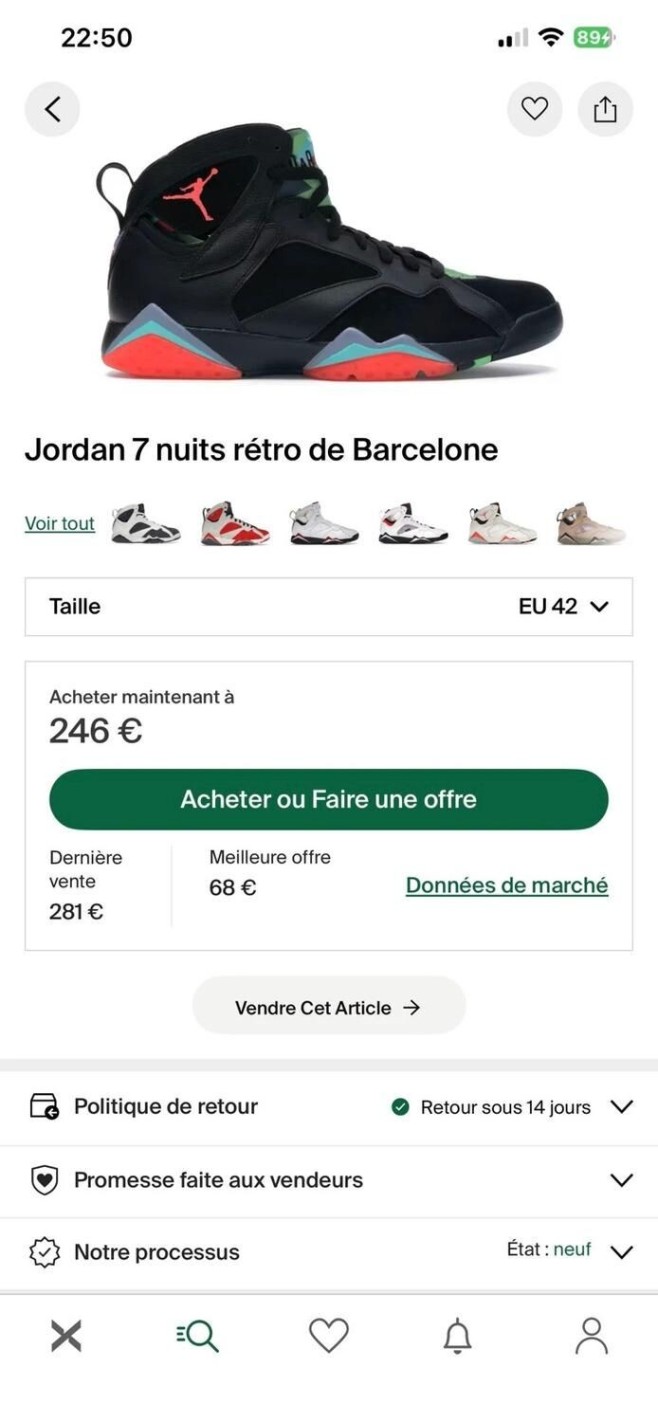Open the StockX home X icon
Viewport: 658px width, 1422px height.
coord(66,1336)
